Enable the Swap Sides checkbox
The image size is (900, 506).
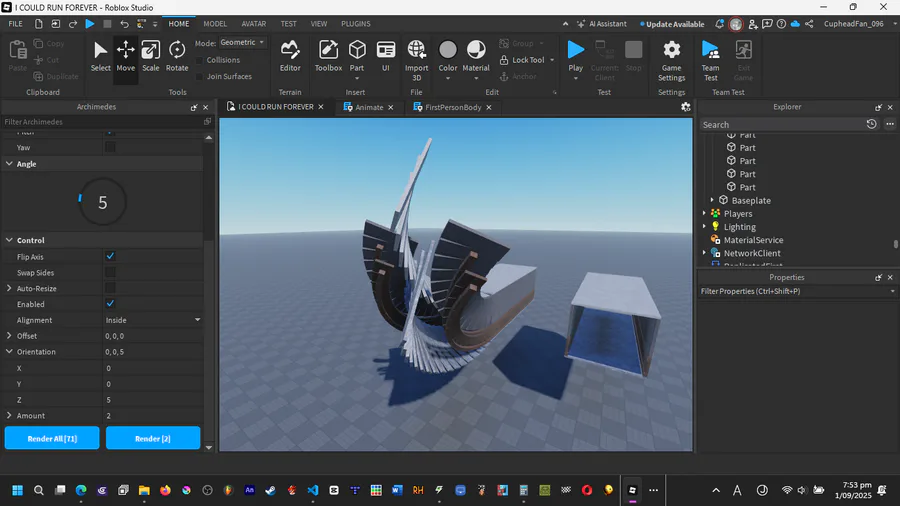tap(110, 273)
